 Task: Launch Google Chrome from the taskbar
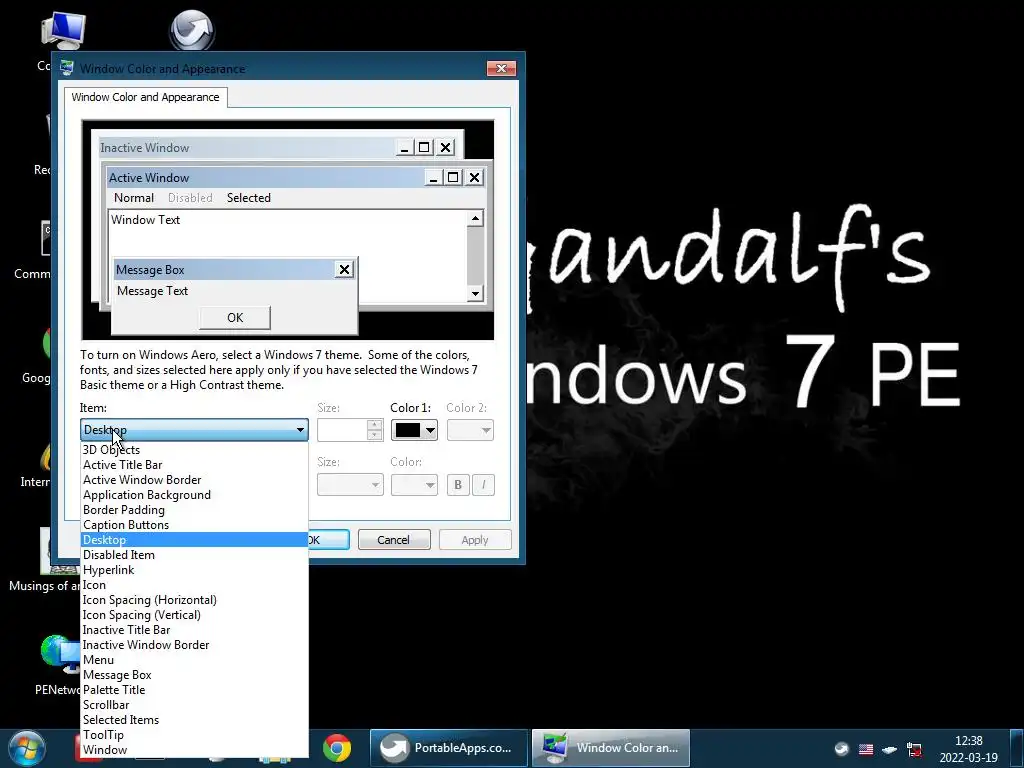click(x=337, y=748)
